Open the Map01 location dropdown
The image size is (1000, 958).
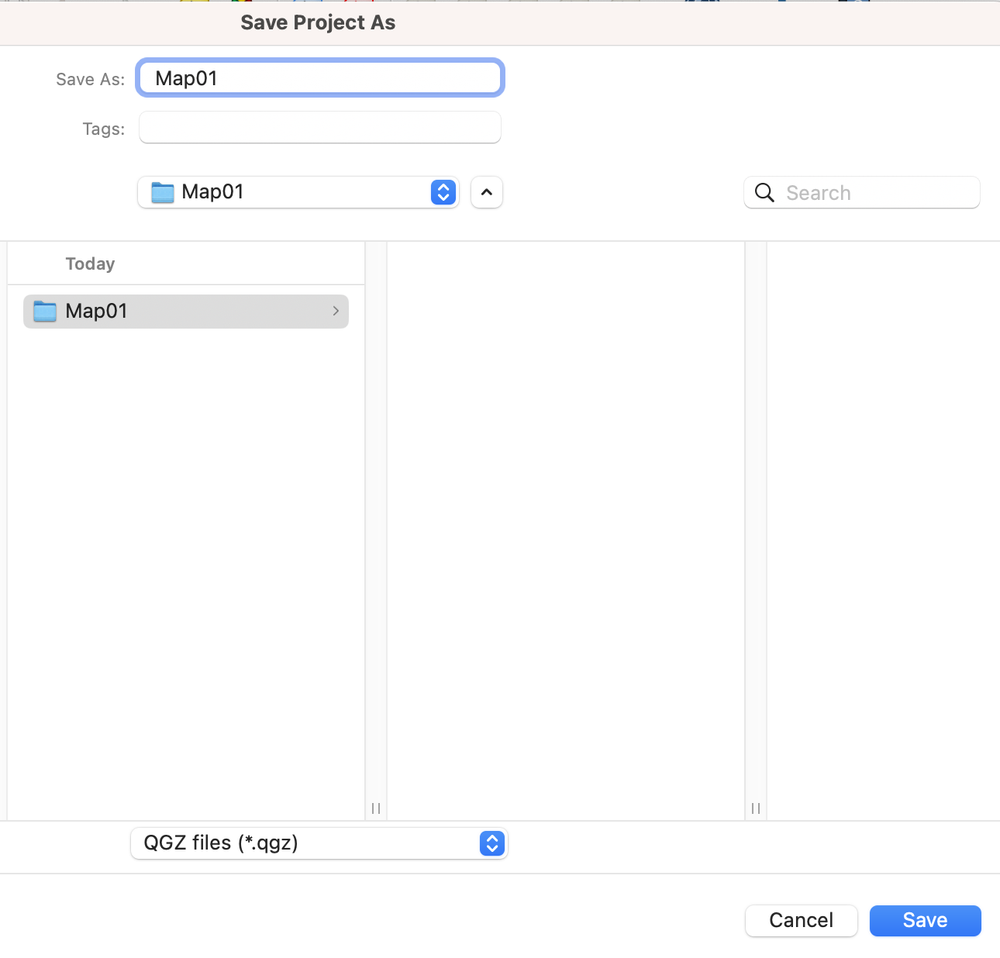click(x=298, y=192)
